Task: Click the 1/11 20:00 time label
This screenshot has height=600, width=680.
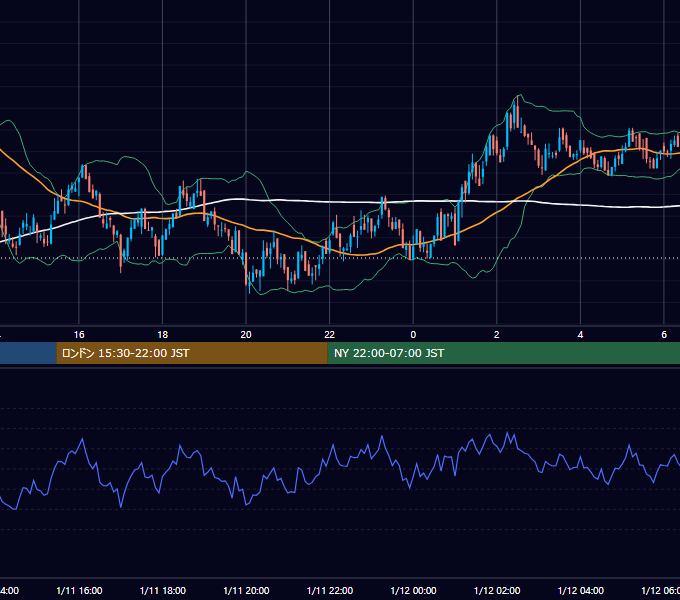Action: 246,590
